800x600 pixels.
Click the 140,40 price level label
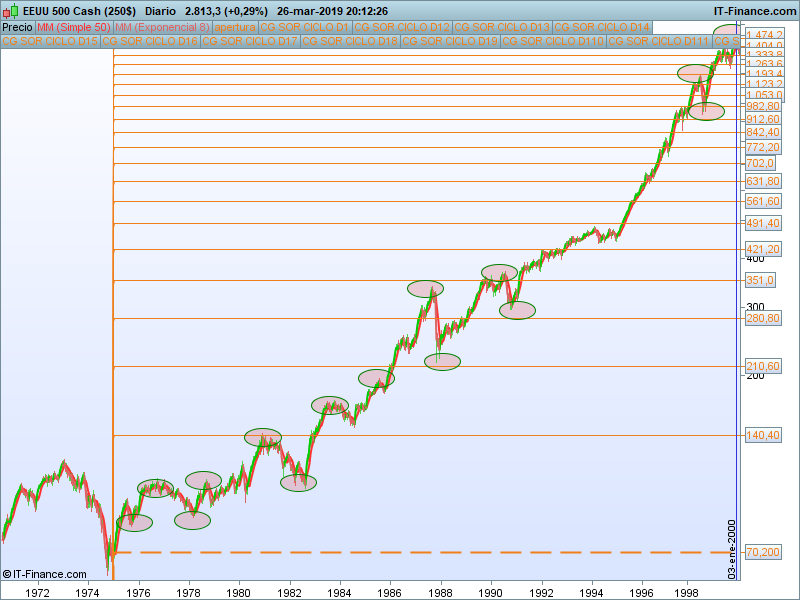point(763,435)
